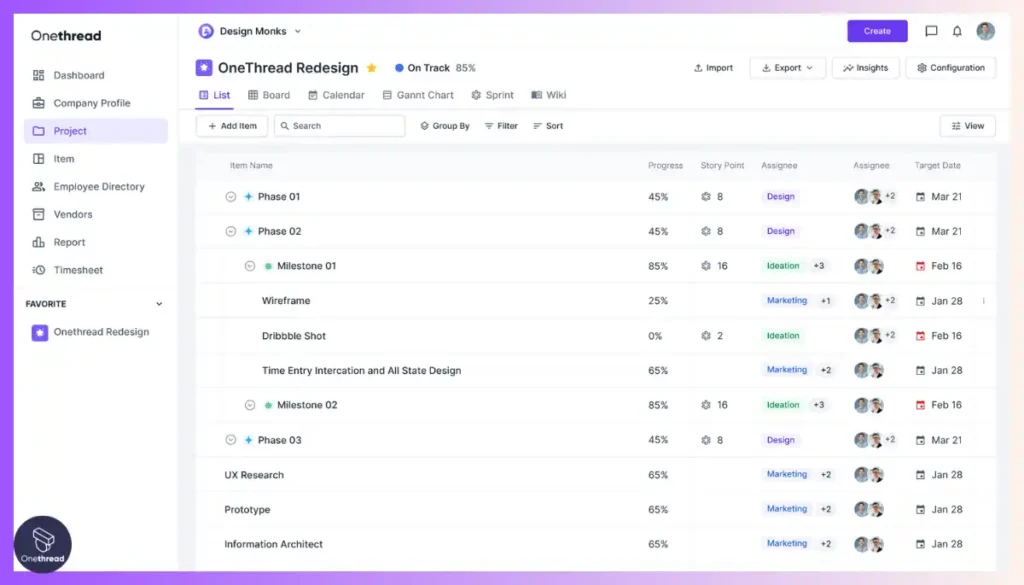The image size is (1024, 585).
Task: Click calendar icon on Wireframe row
Action: coord(920,301)
